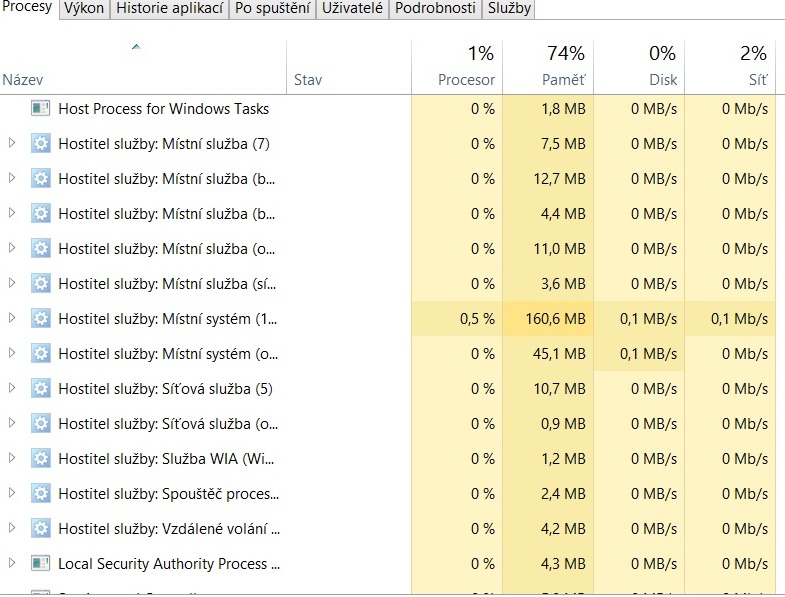785x597 pixels.
Task: Open the Služby tab
Action: click(509, 9)
